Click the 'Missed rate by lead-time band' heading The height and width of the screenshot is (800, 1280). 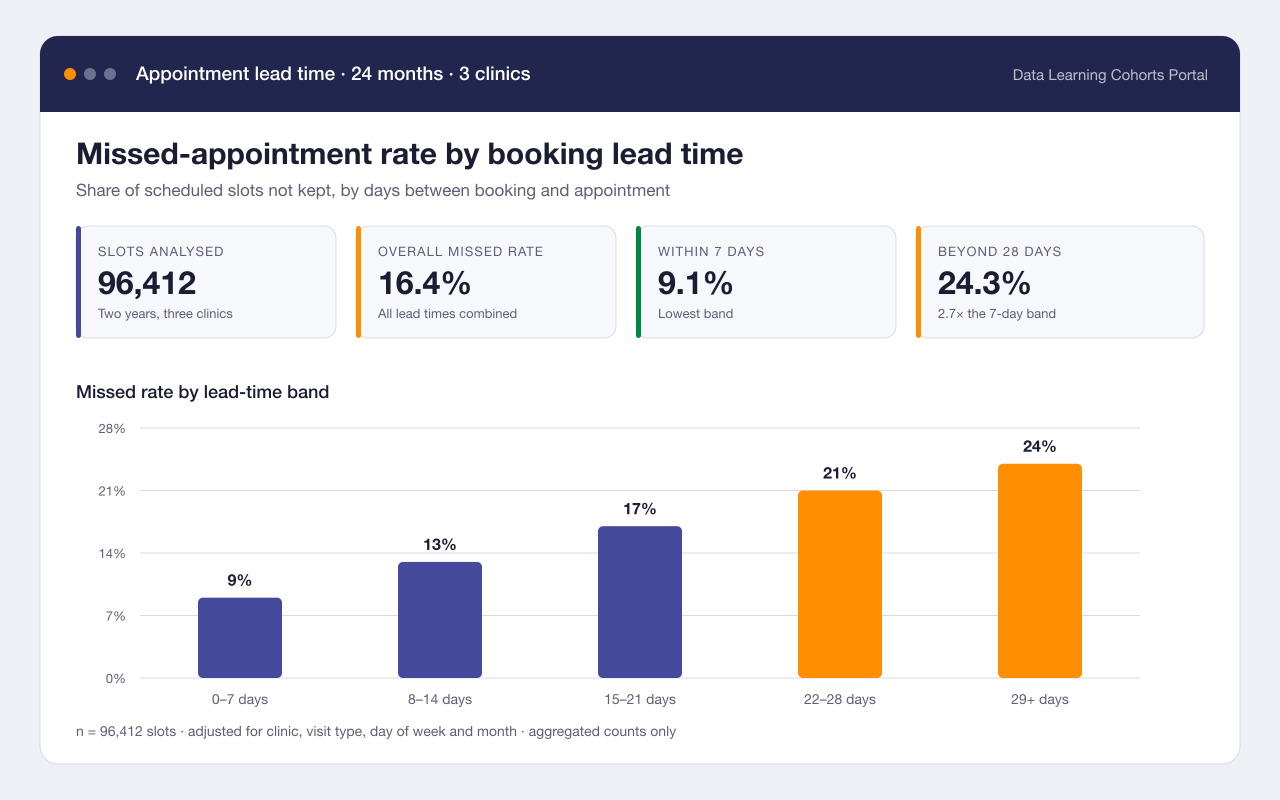[x=203, y=392]
